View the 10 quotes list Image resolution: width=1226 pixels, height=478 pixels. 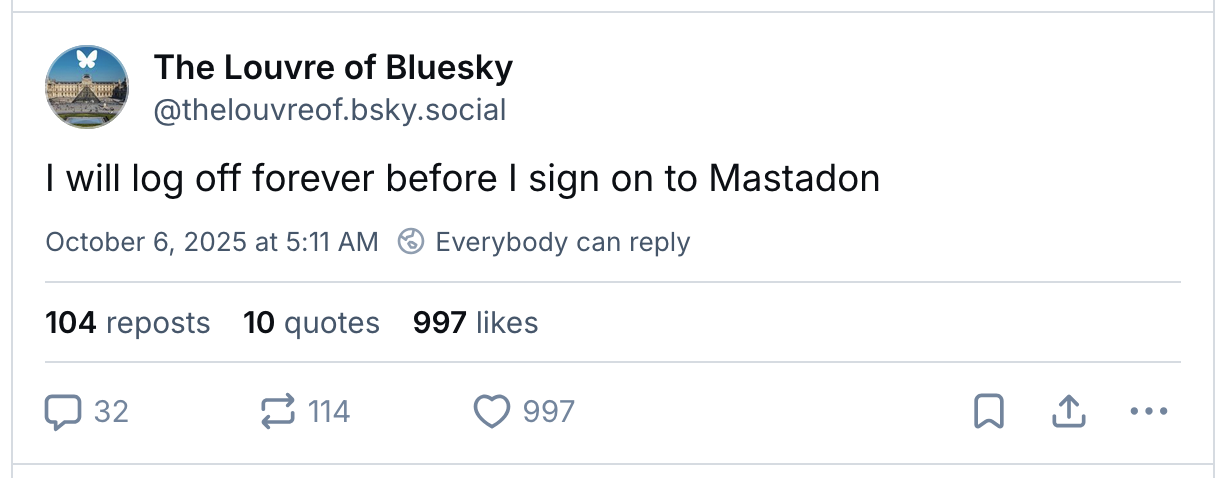[x=311, y=323]
